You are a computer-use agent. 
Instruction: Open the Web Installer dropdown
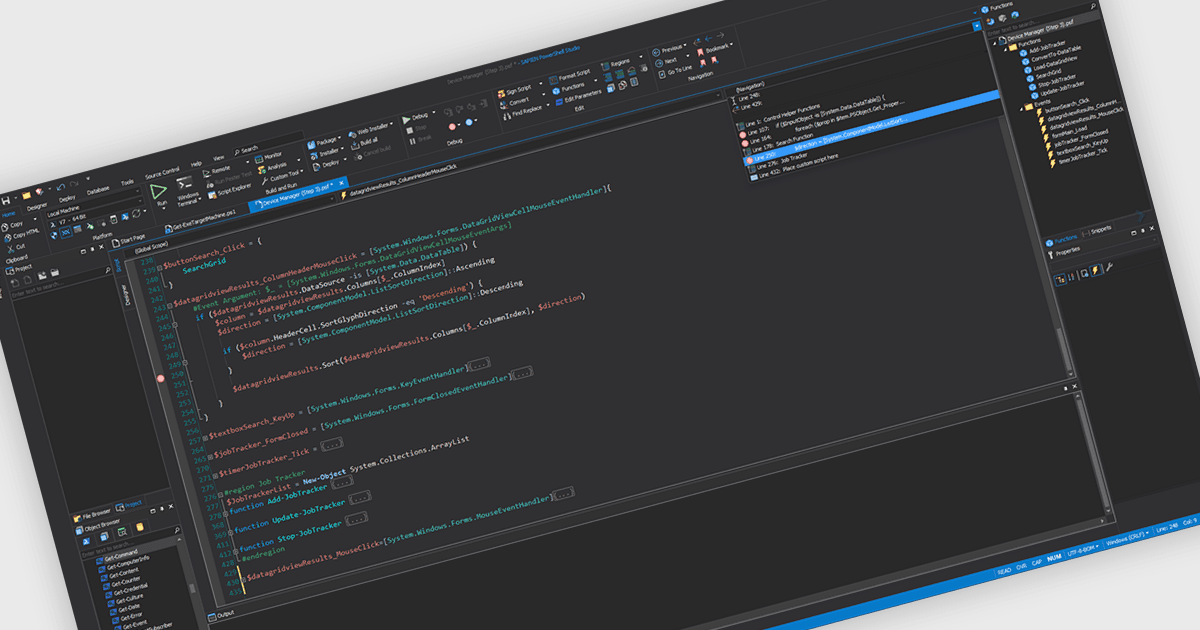370,131
